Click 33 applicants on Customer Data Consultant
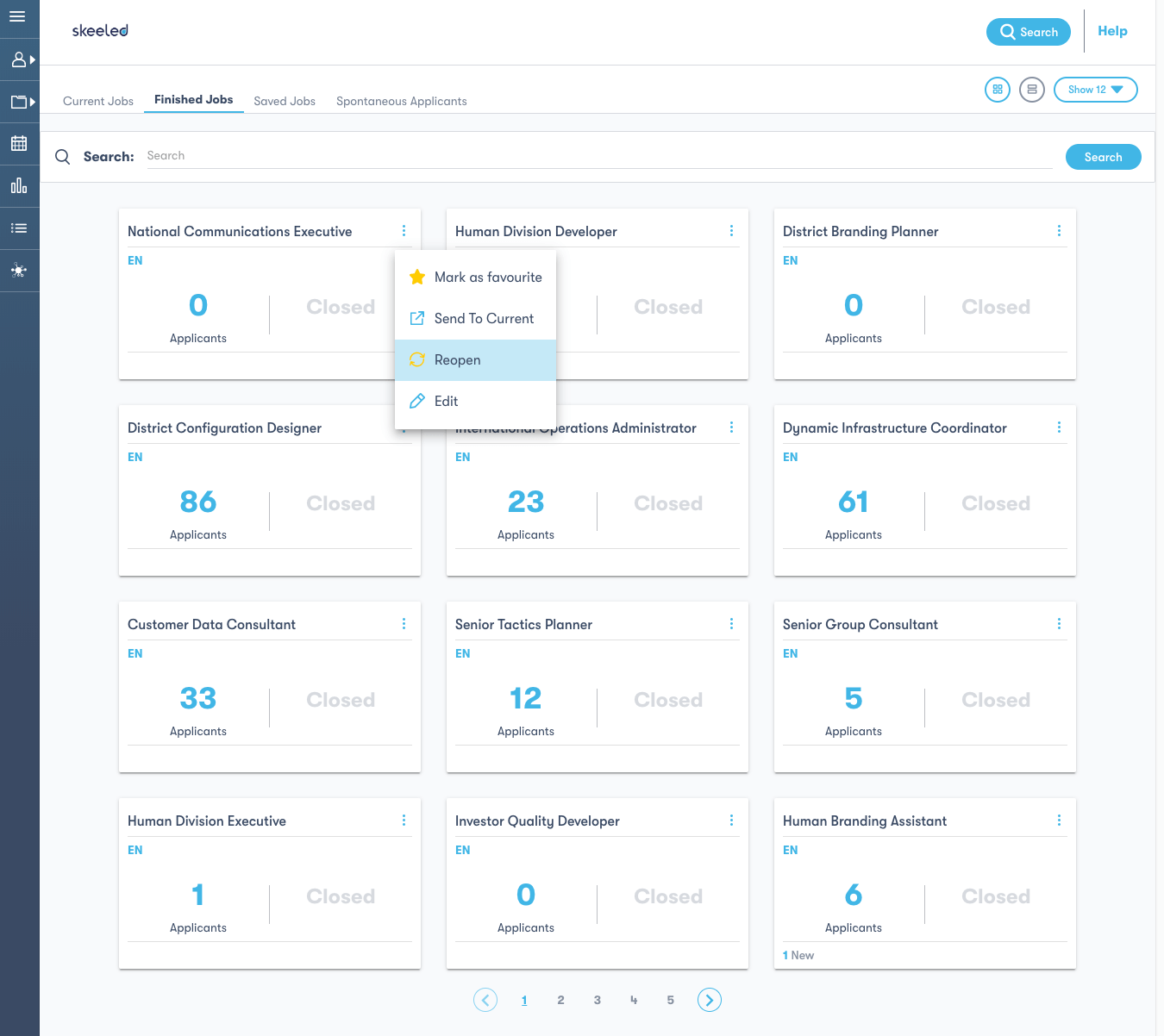 tap(198, 698)
